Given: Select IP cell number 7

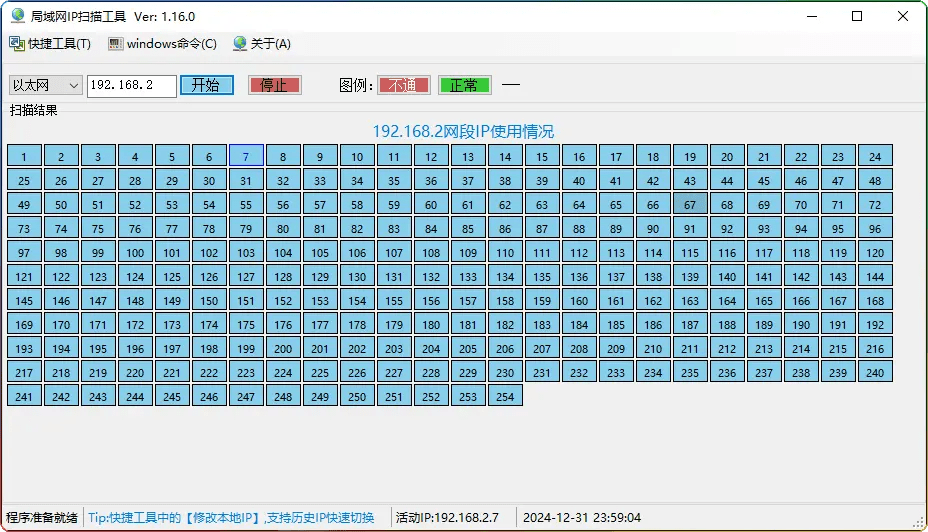Looking at the screenshot, I should [x=246, y=156].
